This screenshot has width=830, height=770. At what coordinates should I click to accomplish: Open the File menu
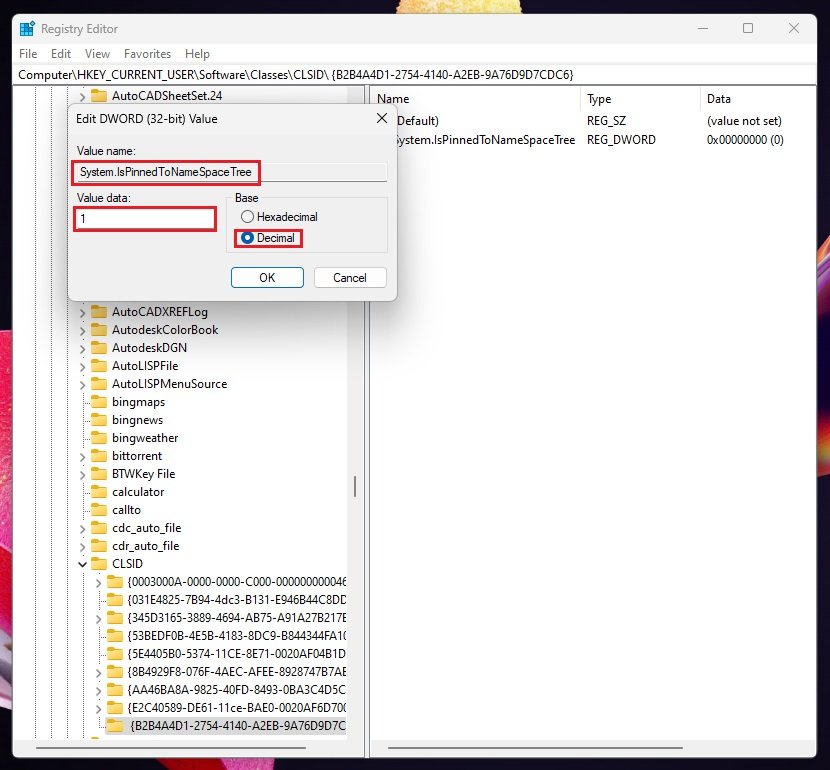(x=28, y=54)
